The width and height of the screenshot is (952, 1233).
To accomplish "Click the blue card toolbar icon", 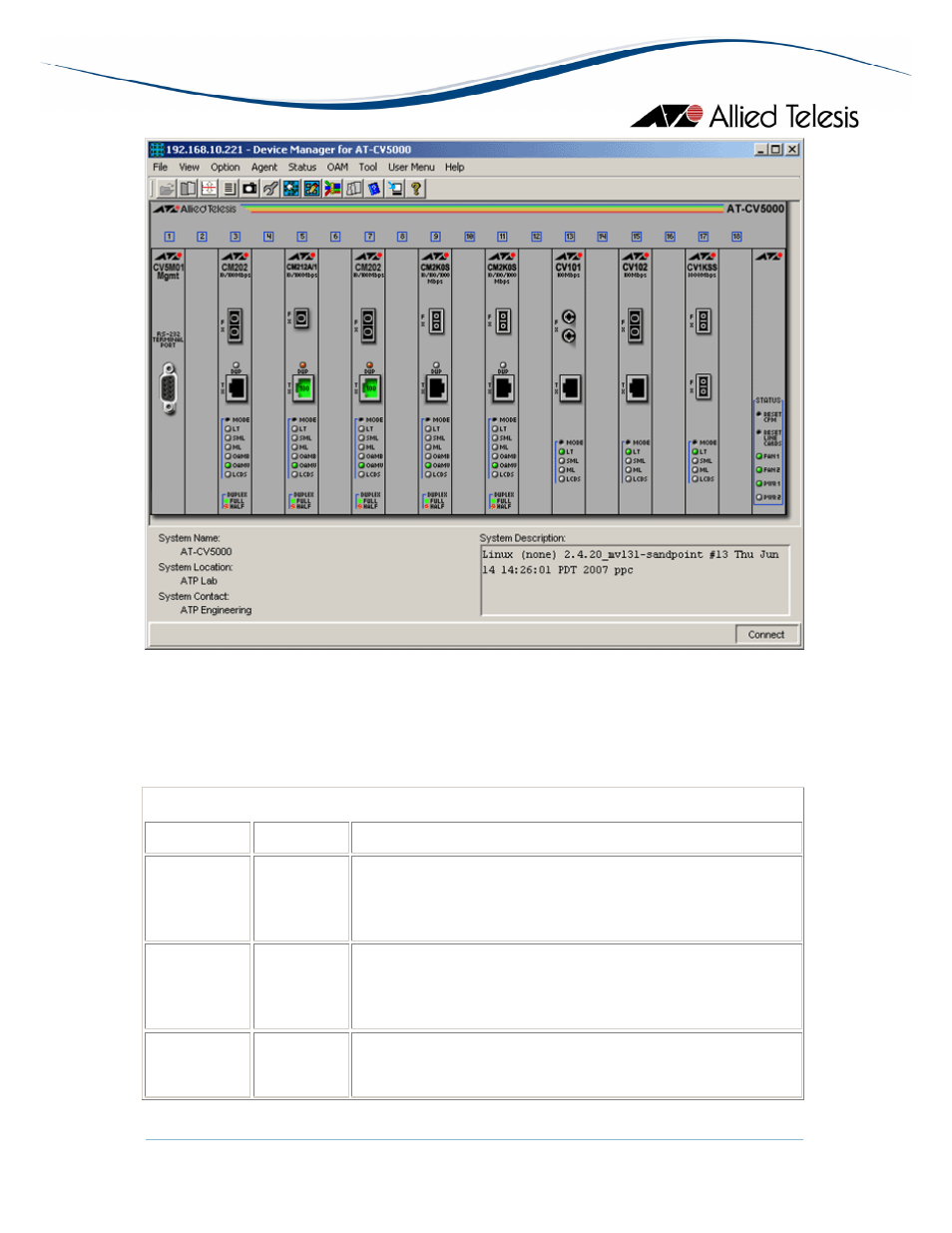I will [374, 188].
